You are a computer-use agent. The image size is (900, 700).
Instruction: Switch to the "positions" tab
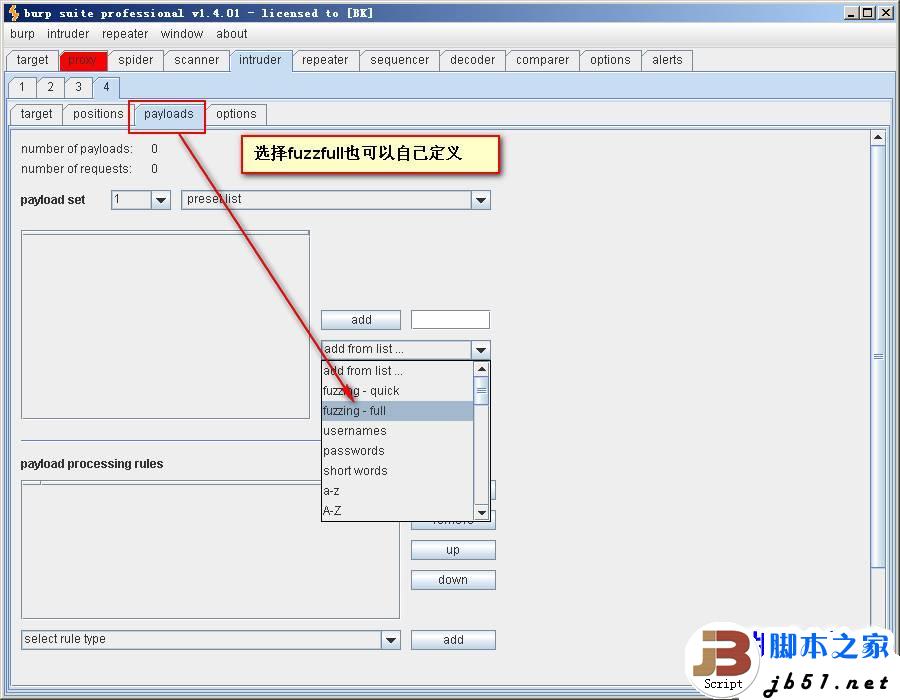(x=97, y=113)
